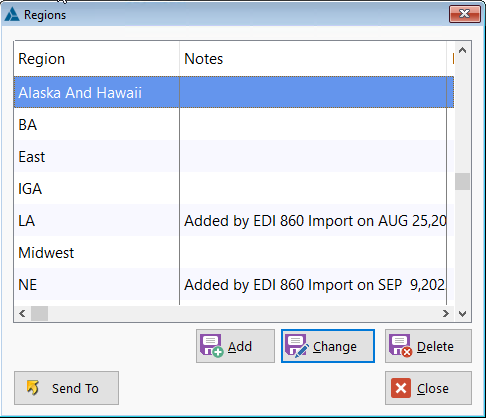Viewport: 486px width, 418px height.
Task: Click the scroll down arrow of list
Action: tap(462, 314)
